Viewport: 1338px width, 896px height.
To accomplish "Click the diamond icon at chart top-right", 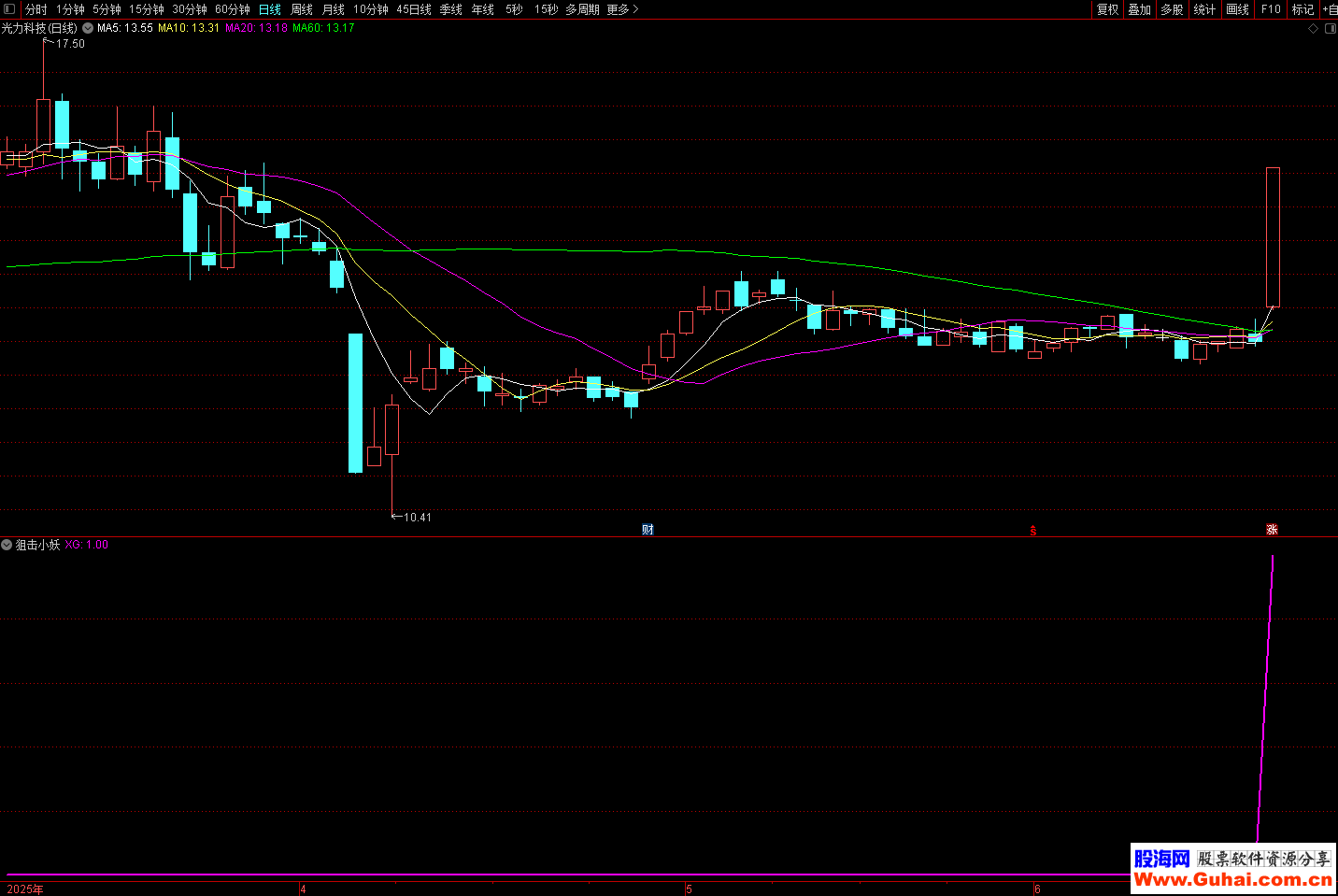I will [x=1313, y=28].
